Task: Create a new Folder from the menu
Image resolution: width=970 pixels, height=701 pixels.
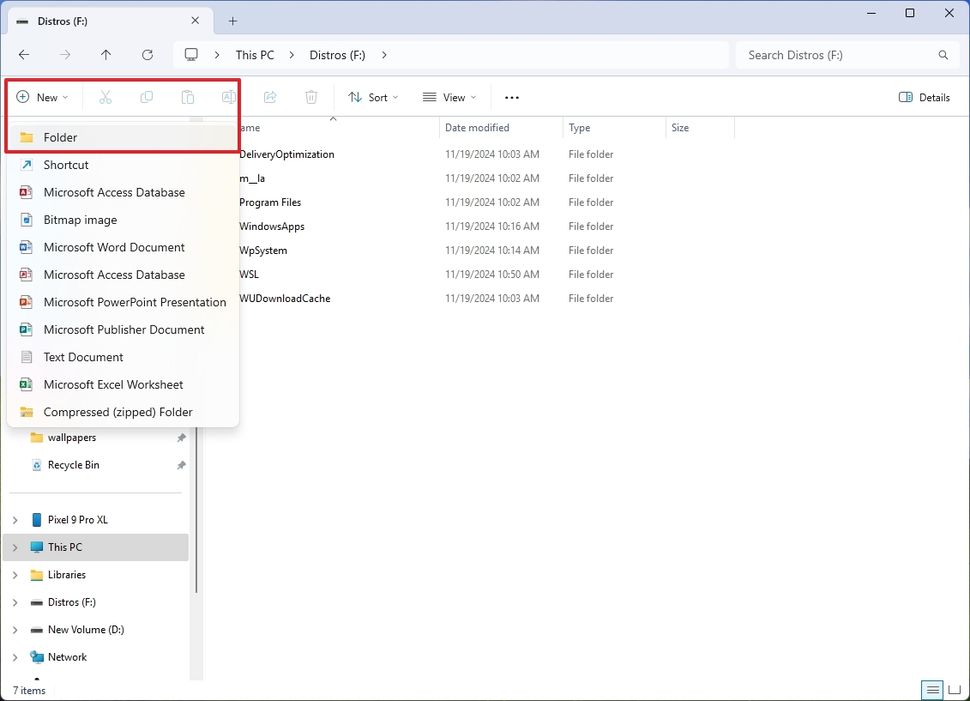Action: [61, 137]
